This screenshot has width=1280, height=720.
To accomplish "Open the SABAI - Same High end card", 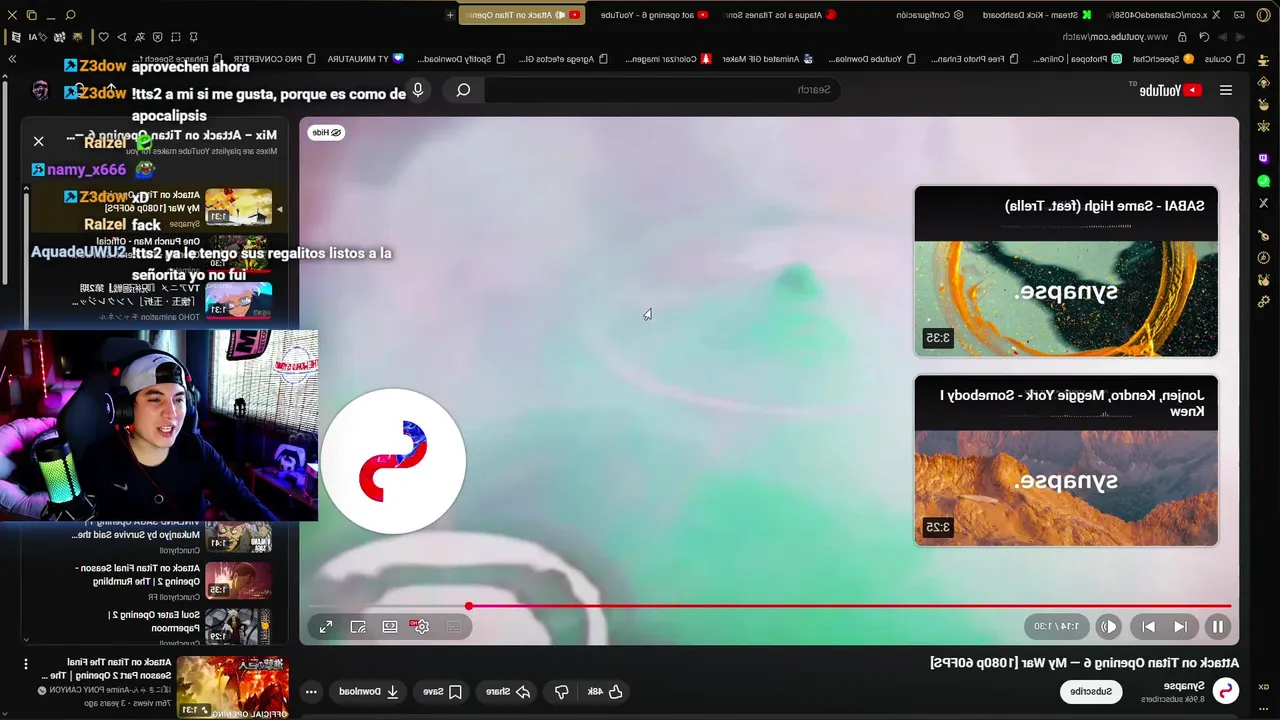I will tap(1066, 271).
